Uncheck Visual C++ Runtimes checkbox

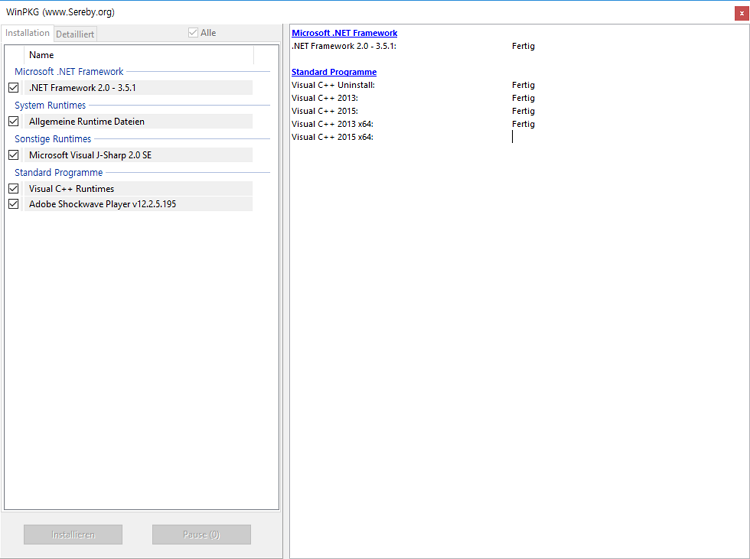[x=13, y=188]
